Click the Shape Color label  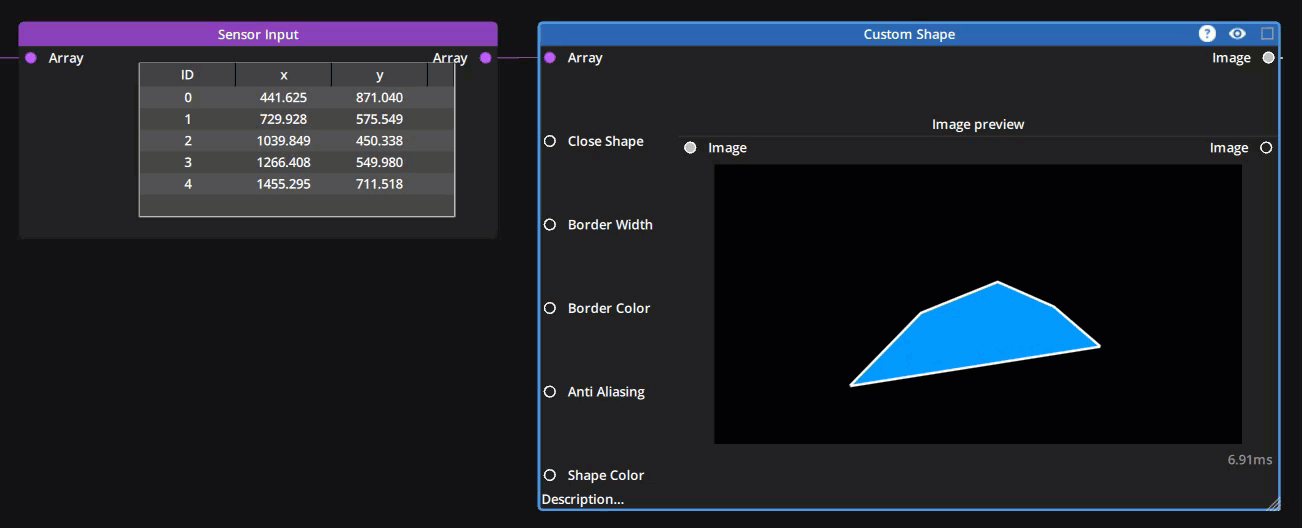(606, 475)
